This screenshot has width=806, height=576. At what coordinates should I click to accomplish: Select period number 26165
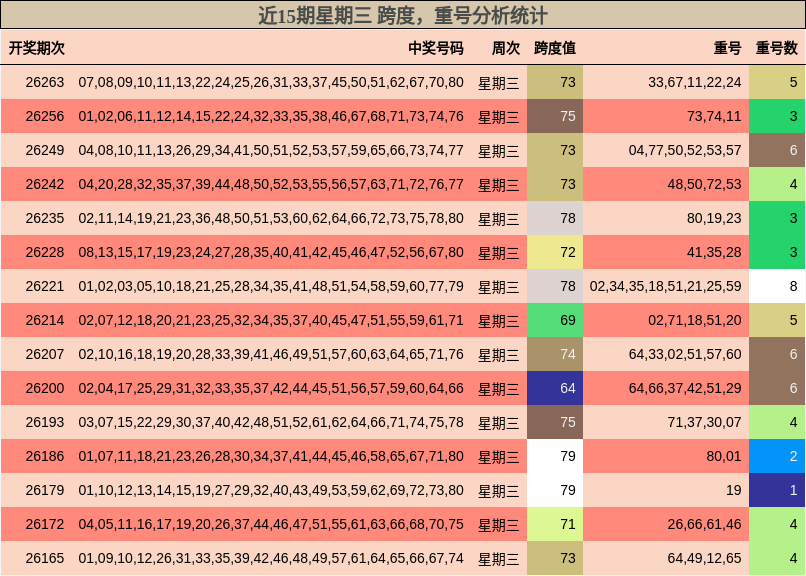point(45,558)
